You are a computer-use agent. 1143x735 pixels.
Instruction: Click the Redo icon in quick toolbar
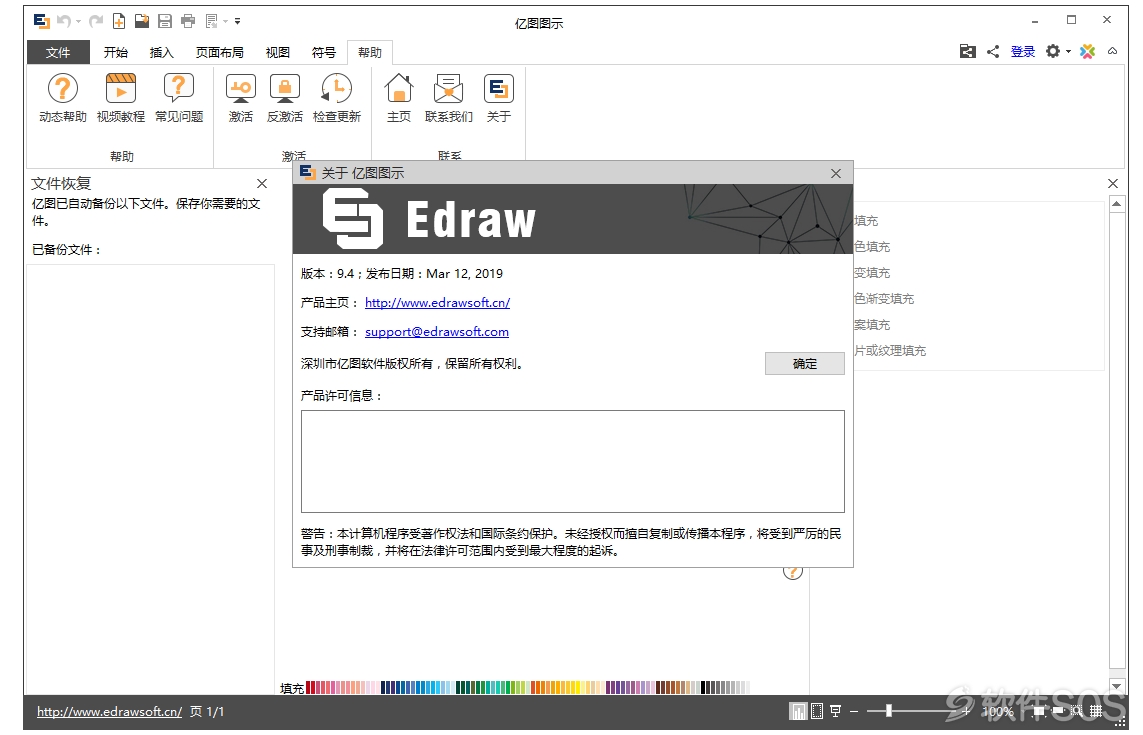(95, 21)
